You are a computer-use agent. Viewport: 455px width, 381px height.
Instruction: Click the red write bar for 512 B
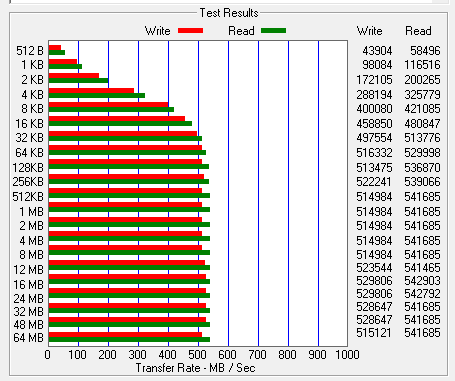coord(55,48)
